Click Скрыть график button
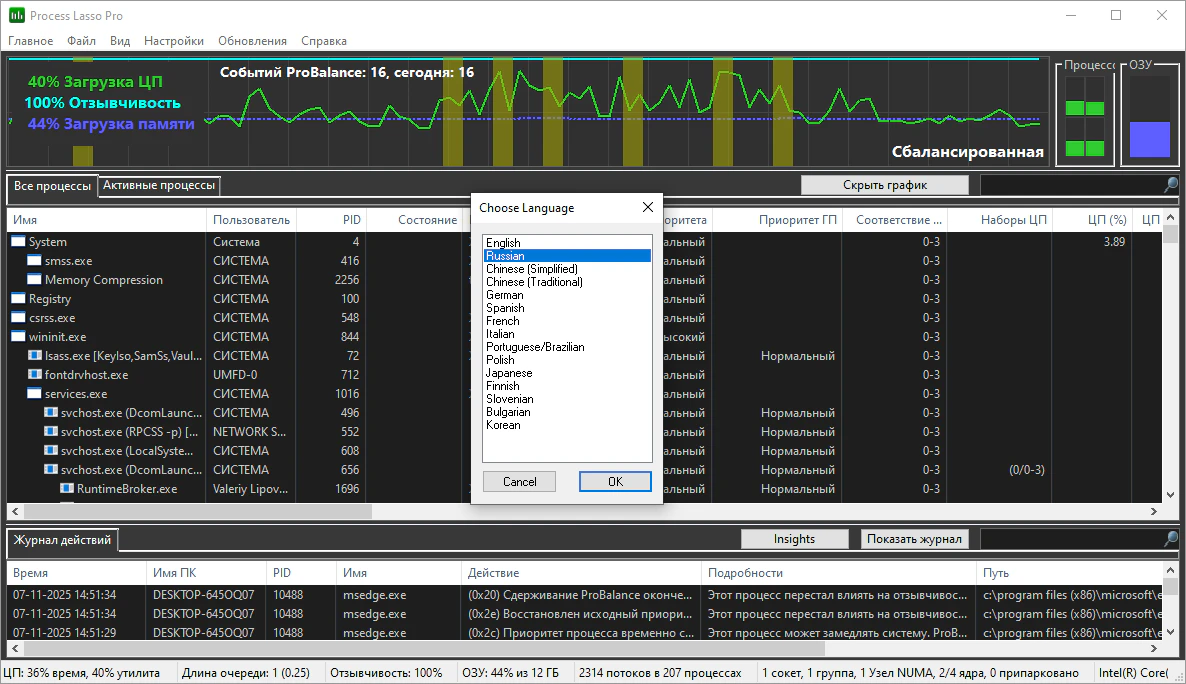Image resolution: width=1186 pixels, height=684 pixels. pyautogui.click(x=884, y=185)
